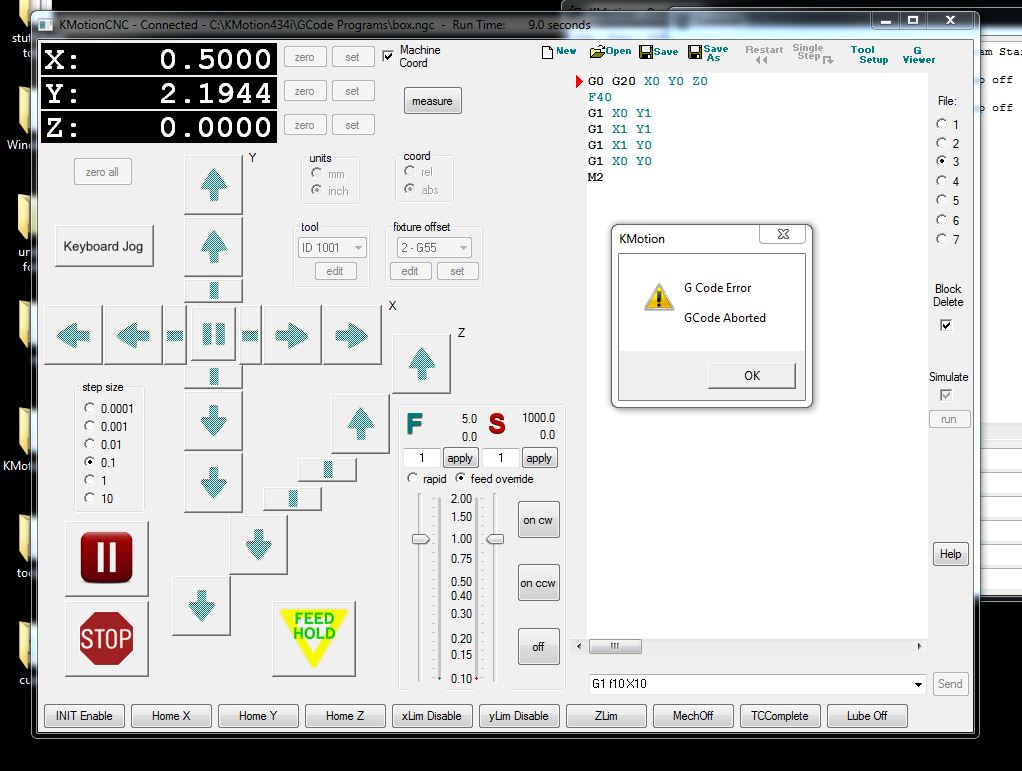Dismiss the G Code Error with OK
Viewport: 1022px width, 771px height.
751,376
